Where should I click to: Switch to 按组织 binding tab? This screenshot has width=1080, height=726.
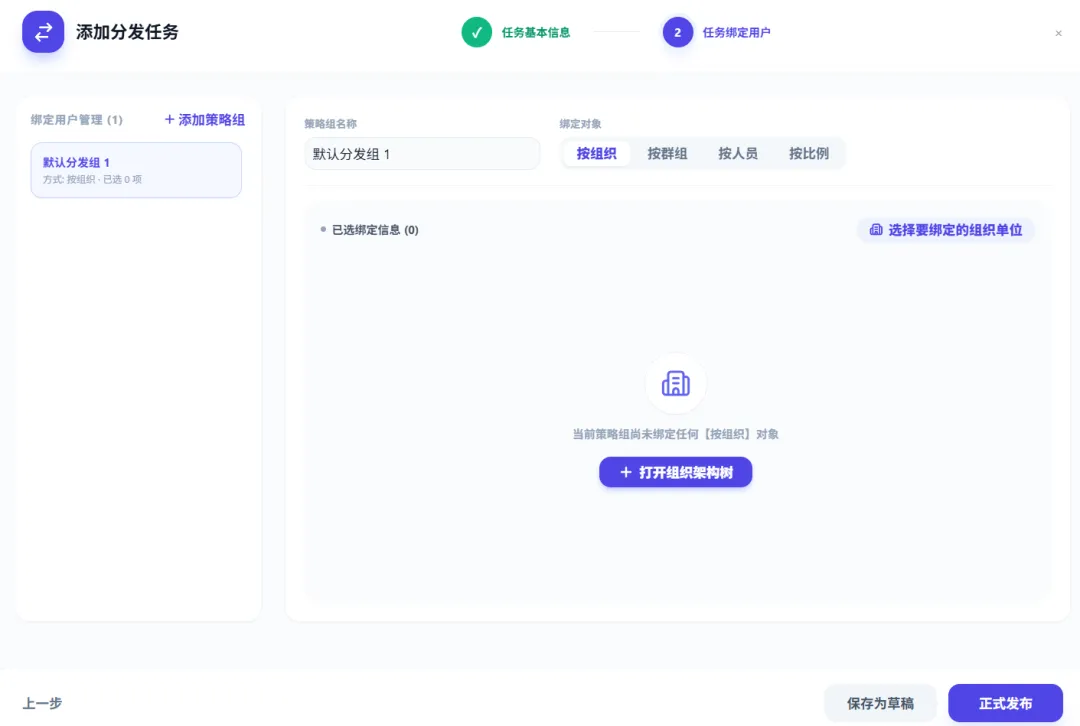pos(596,154)
